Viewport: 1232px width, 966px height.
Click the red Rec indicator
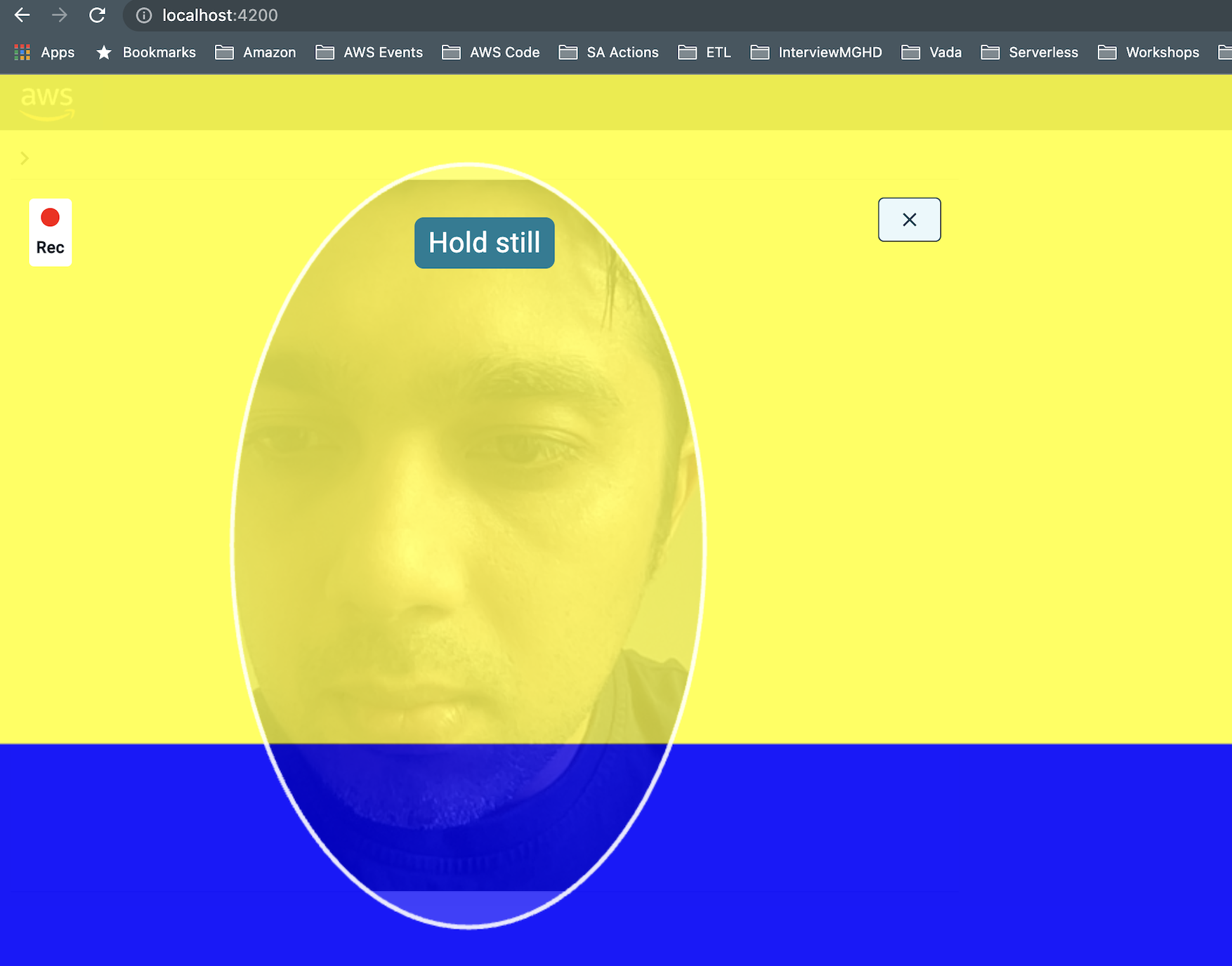point(51,232)
